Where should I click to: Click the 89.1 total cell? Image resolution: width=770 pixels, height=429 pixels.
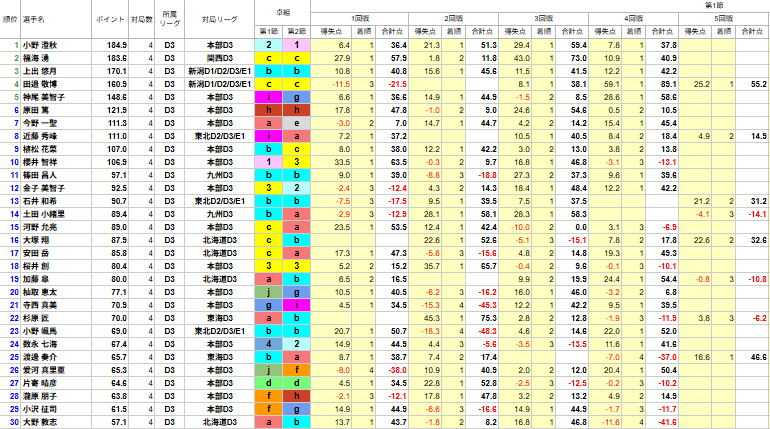click(662, 84)
